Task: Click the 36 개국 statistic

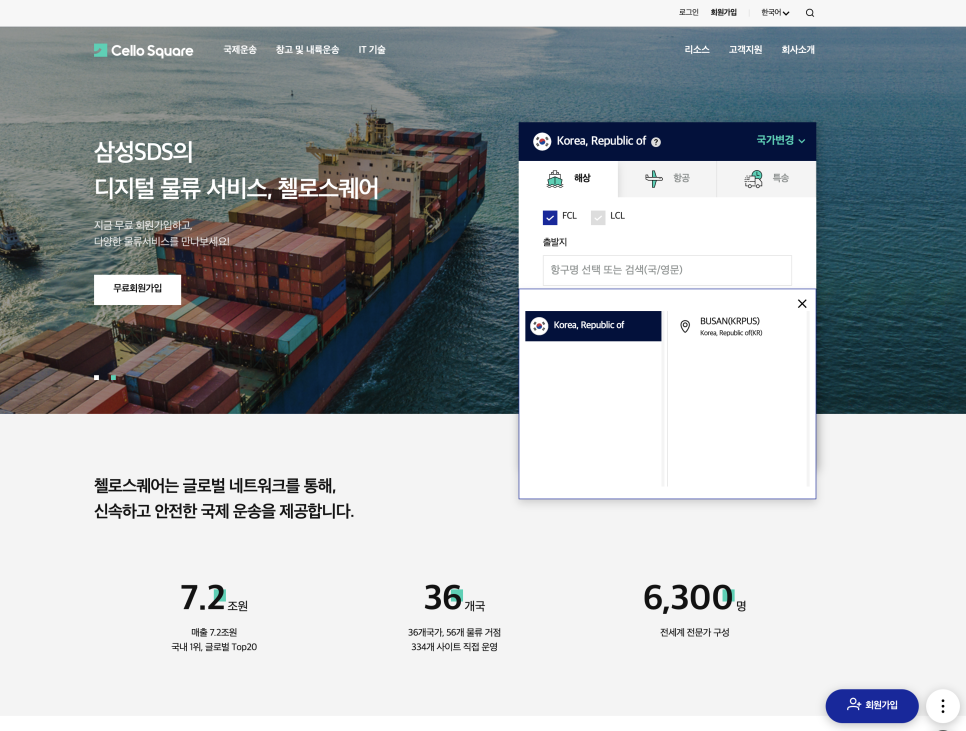Action: point(454,598)
